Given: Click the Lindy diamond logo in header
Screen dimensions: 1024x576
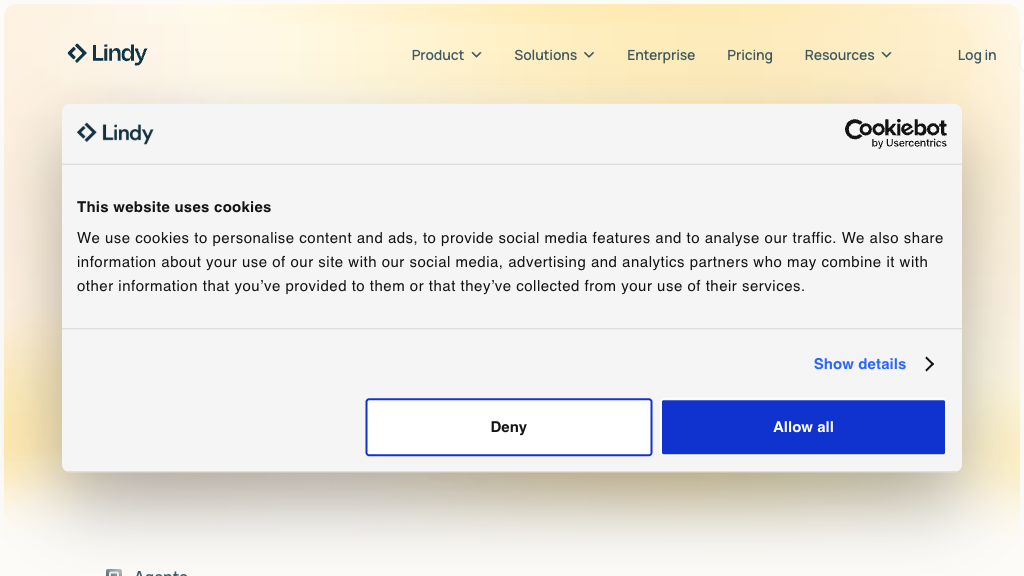Looking at the screenshot, I should [x=77, y=54].
